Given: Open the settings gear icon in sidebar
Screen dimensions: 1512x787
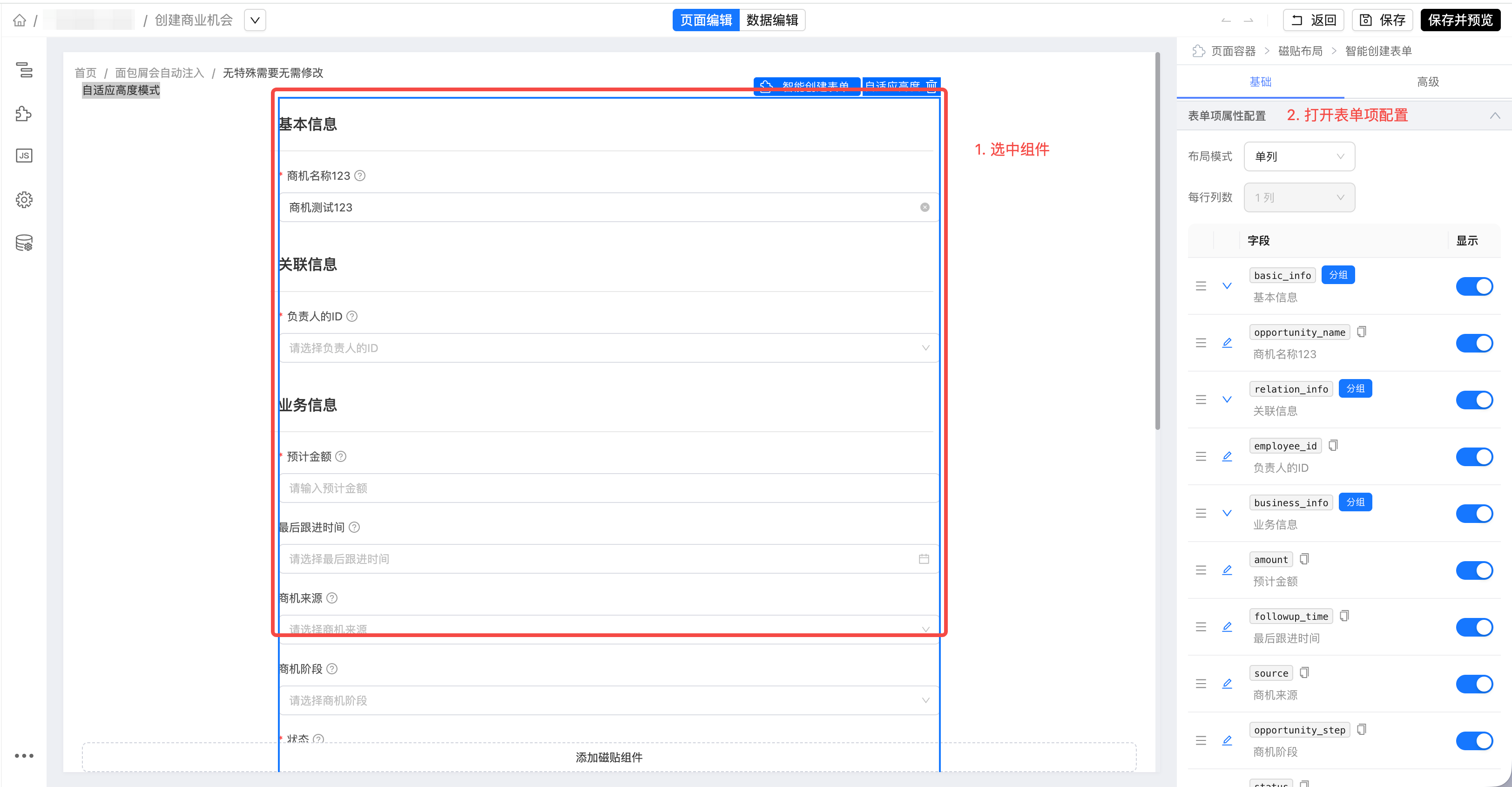Looking at the screenshot, I should click(24, 200).
